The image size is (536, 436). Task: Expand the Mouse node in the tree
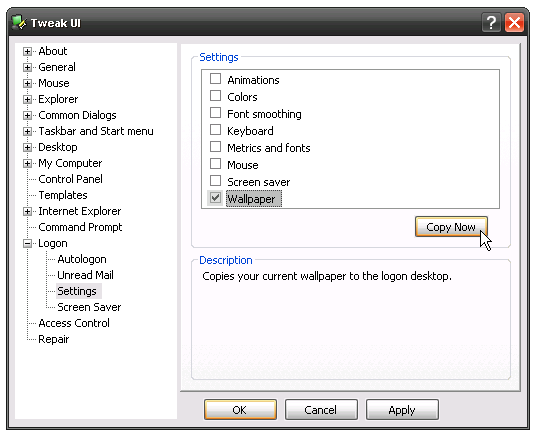click(x=27, y=83)
